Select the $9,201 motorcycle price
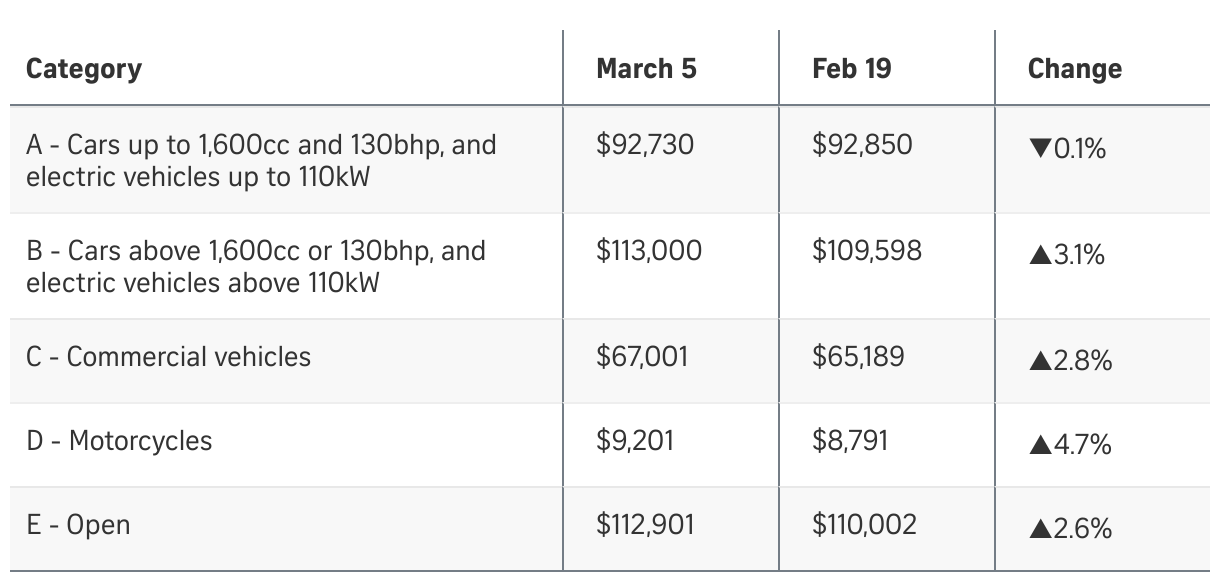Image resolution: width=1220 pixels, height=582 pixels. tap(635, 441)
